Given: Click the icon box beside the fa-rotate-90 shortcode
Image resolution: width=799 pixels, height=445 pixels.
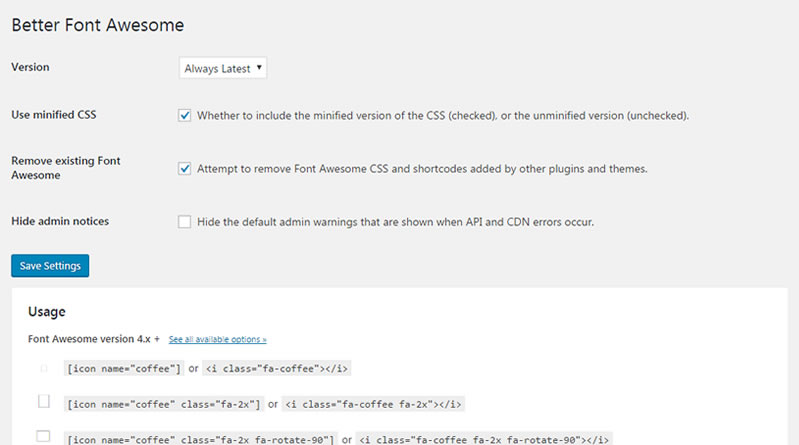Looking at the screenshot, I should click(x=43, y=436).
